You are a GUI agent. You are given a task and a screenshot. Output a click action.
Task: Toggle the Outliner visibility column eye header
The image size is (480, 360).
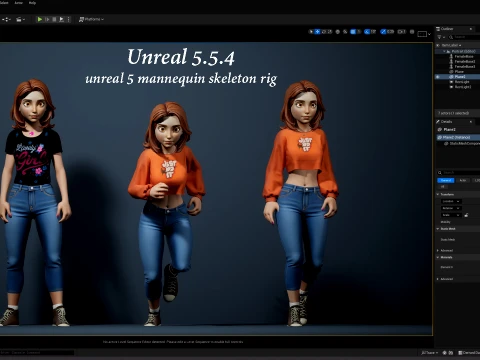[438, 45]
